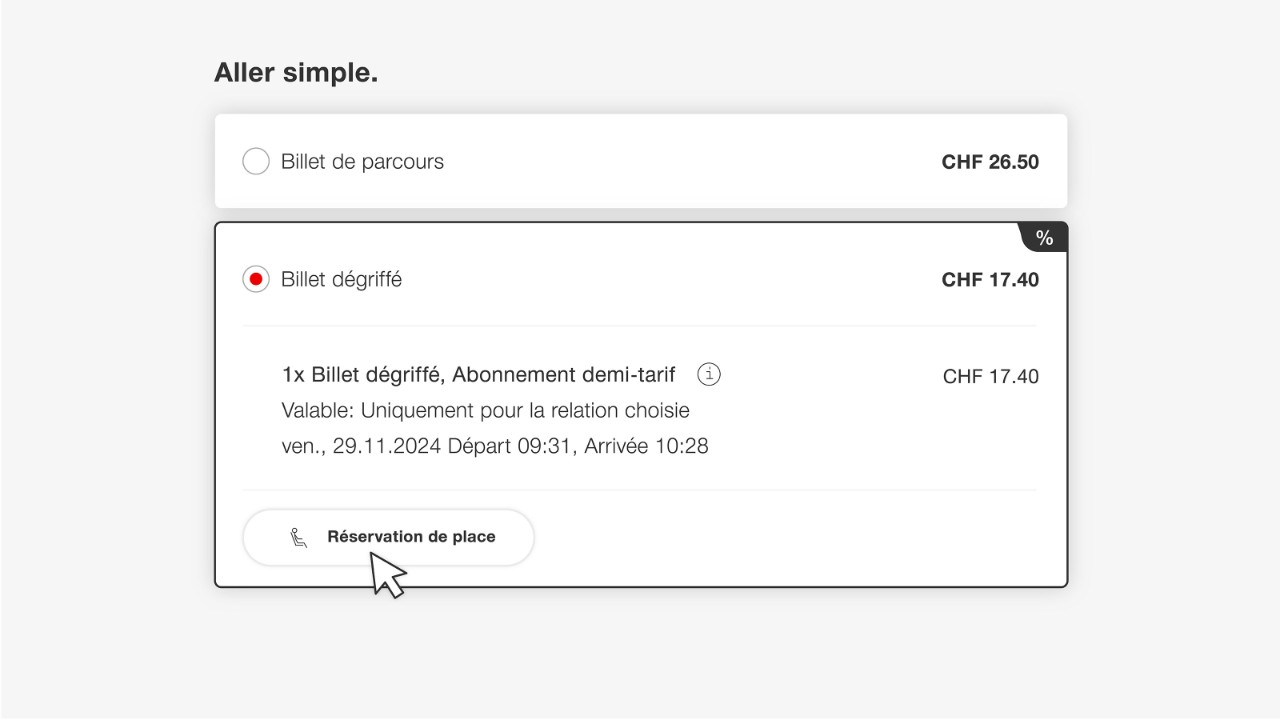Click the Billet de parcours card
This screenshot has height=720, width=1280.
click(x=640, y=161)
